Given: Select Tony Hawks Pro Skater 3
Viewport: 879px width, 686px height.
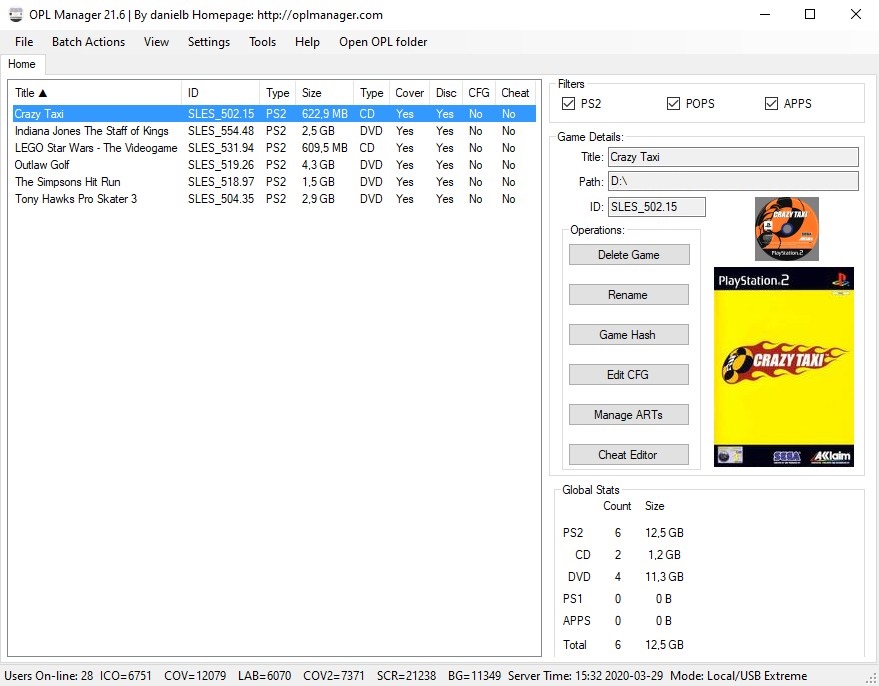Looking at the screenshot, I should coord(274,199).
